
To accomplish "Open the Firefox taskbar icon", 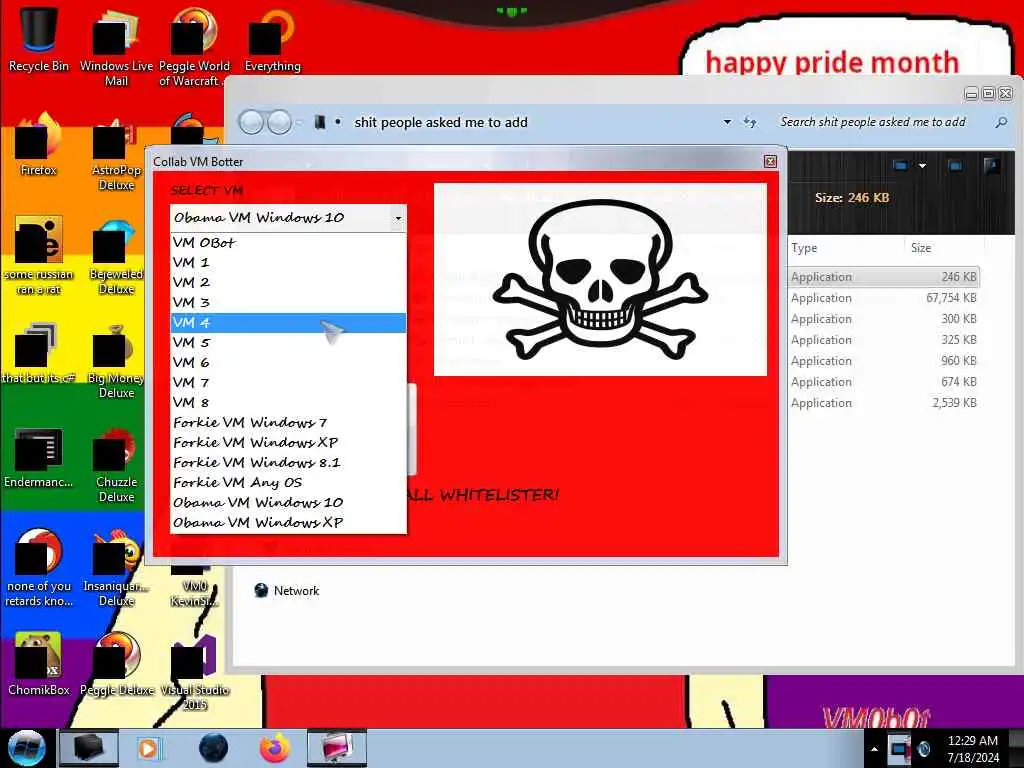I will pyautogui.click(x=275, y=748).
